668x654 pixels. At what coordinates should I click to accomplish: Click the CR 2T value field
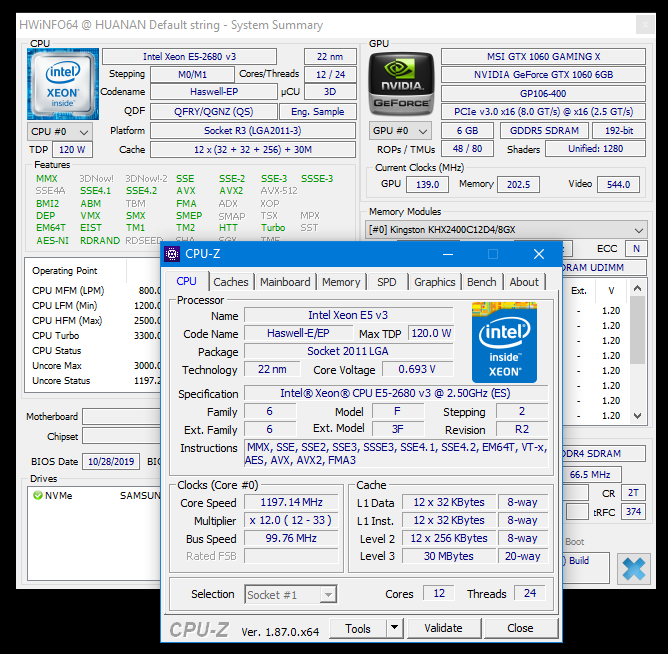(x=633, y=493)
